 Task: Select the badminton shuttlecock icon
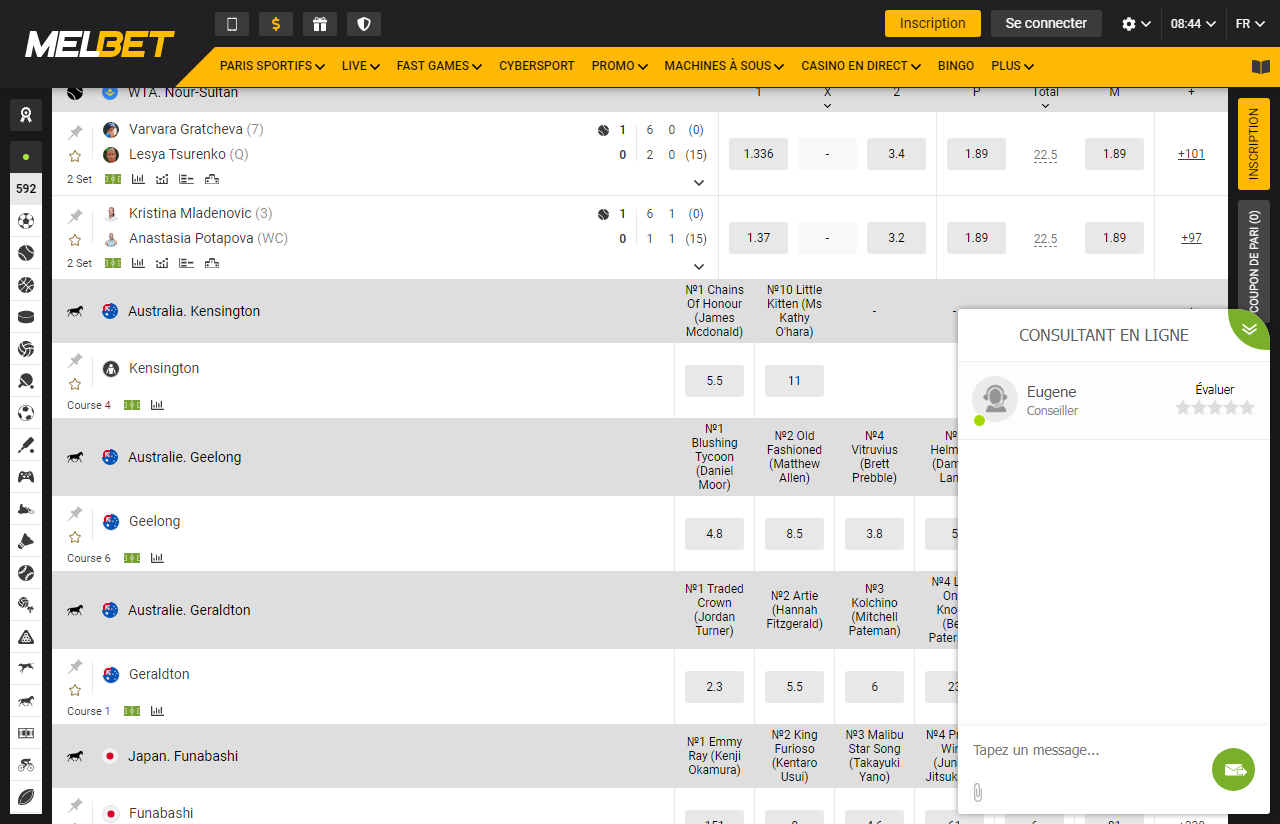pyautogui.click(x=26, y=541)
